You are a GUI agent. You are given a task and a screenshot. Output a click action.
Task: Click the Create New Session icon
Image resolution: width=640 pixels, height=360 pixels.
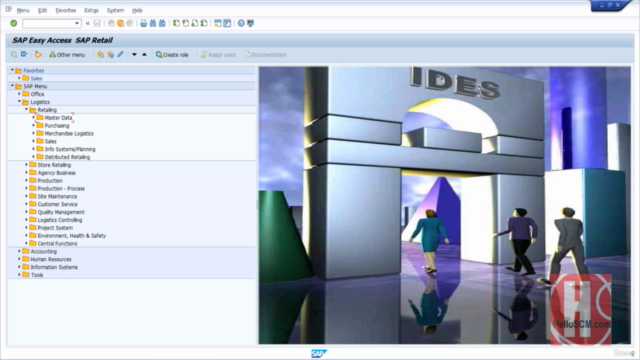tap(218, 23)
